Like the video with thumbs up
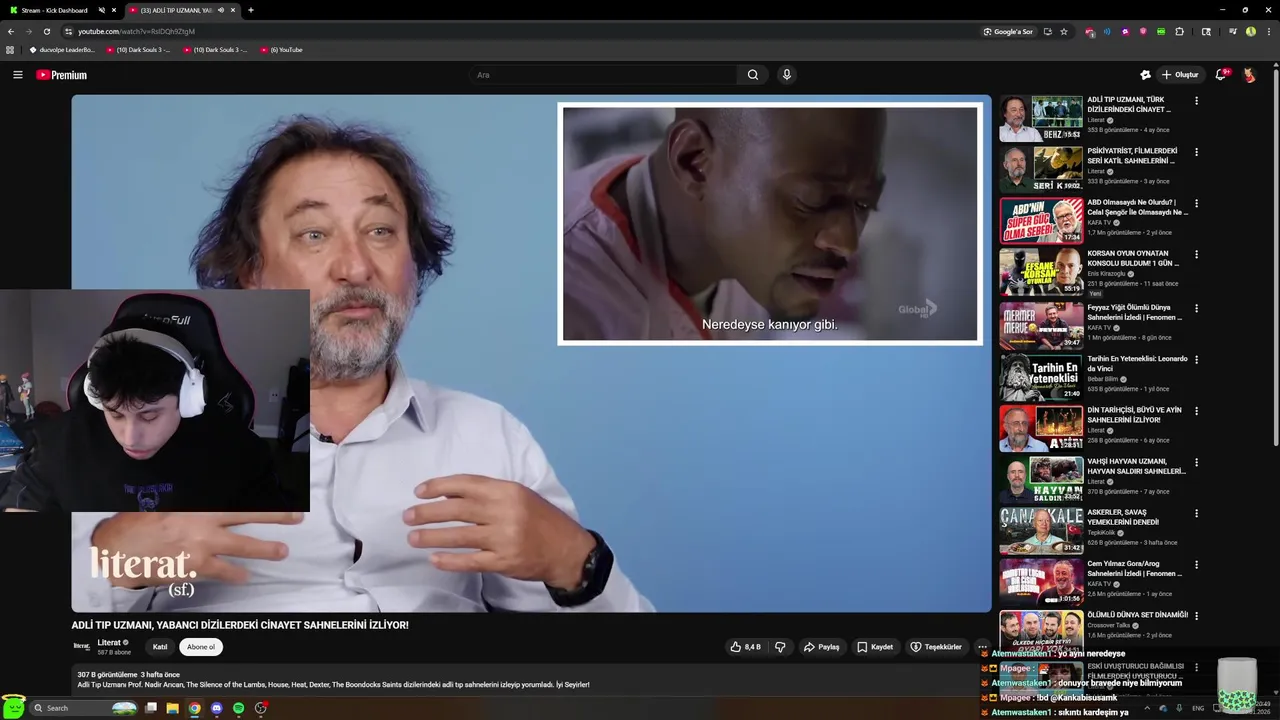The height and width of the screenshot is (720, 1280). (x=746, y=647)
